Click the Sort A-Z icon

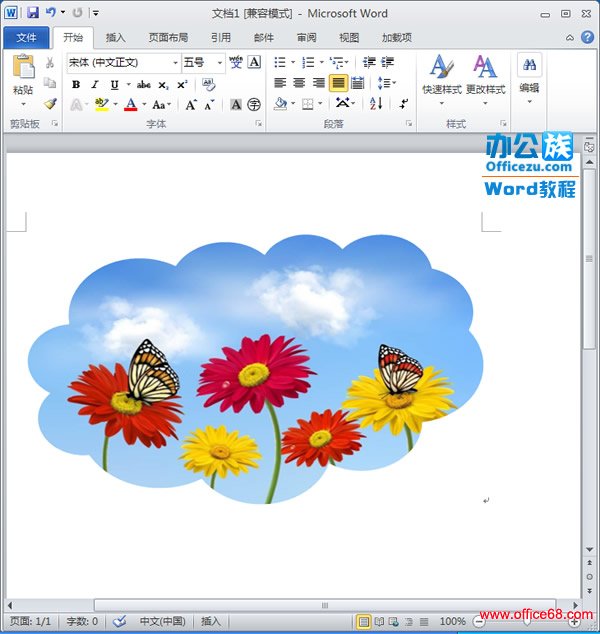[376, 104]
